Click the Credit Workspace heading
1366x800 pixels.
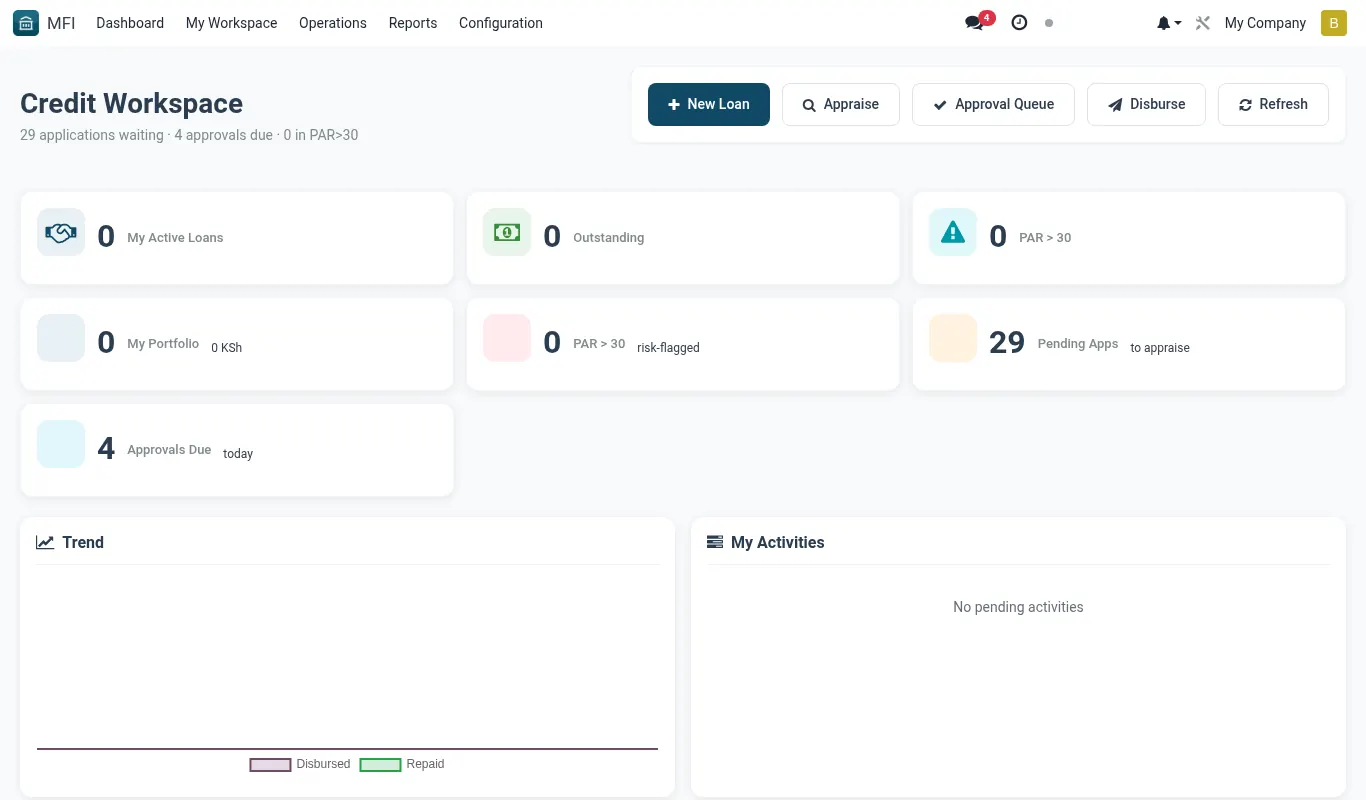131,104
